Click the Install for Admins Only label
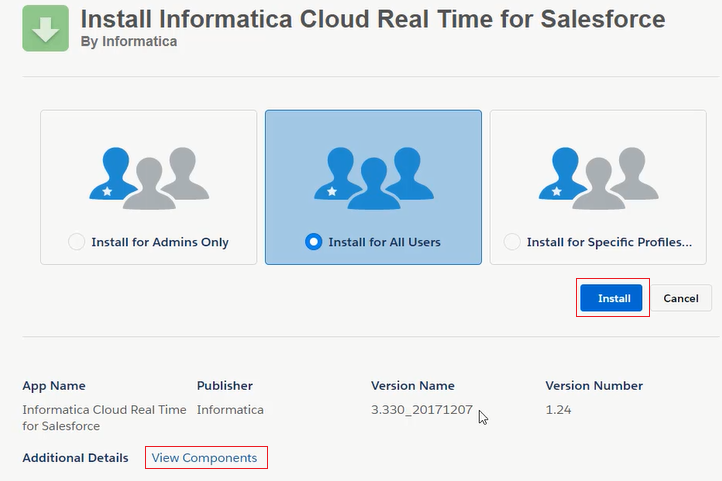The image size is (722, 481). click(160, 242)
